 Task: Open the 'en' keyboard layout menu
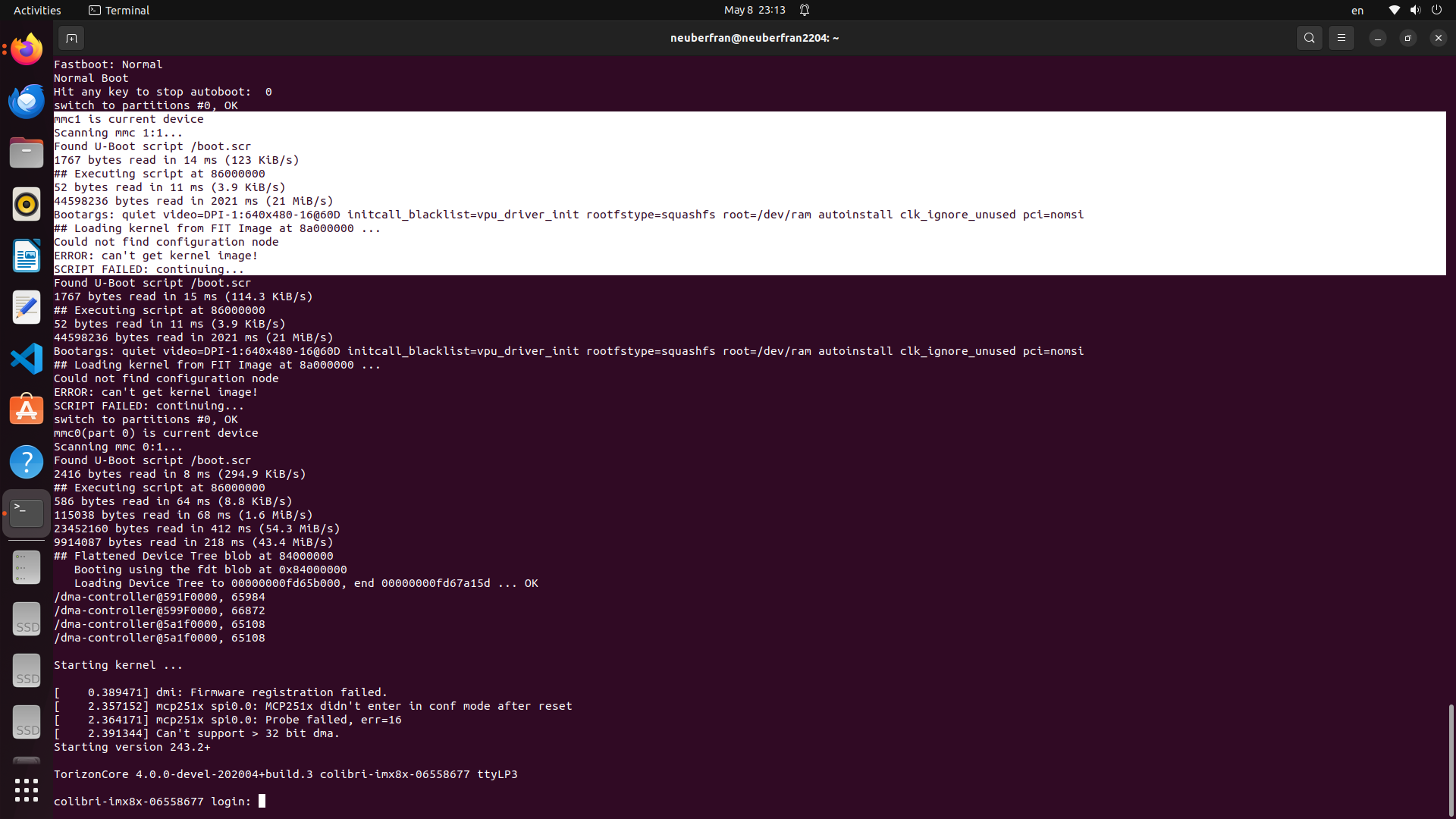(1357, 11)
